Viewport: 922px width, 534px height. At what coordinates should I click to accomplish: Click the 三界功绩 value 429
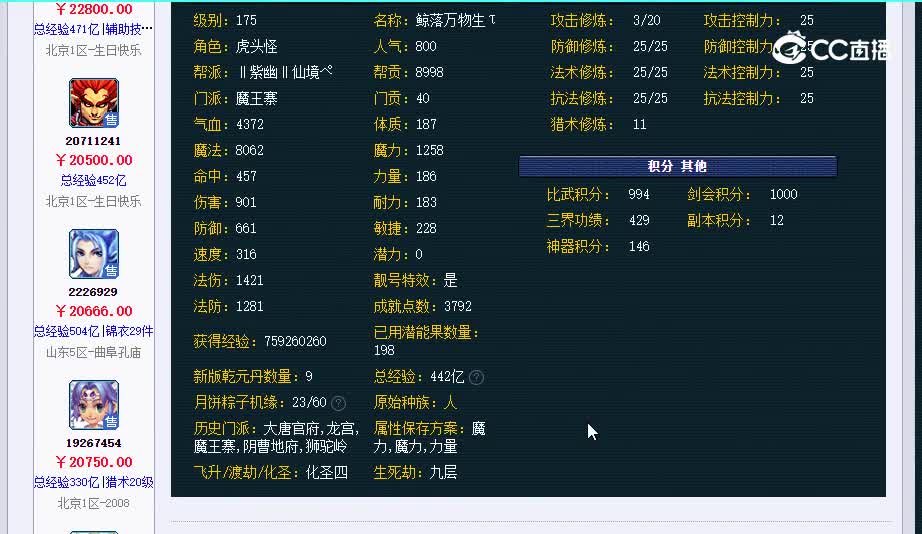tap(639, 221)
